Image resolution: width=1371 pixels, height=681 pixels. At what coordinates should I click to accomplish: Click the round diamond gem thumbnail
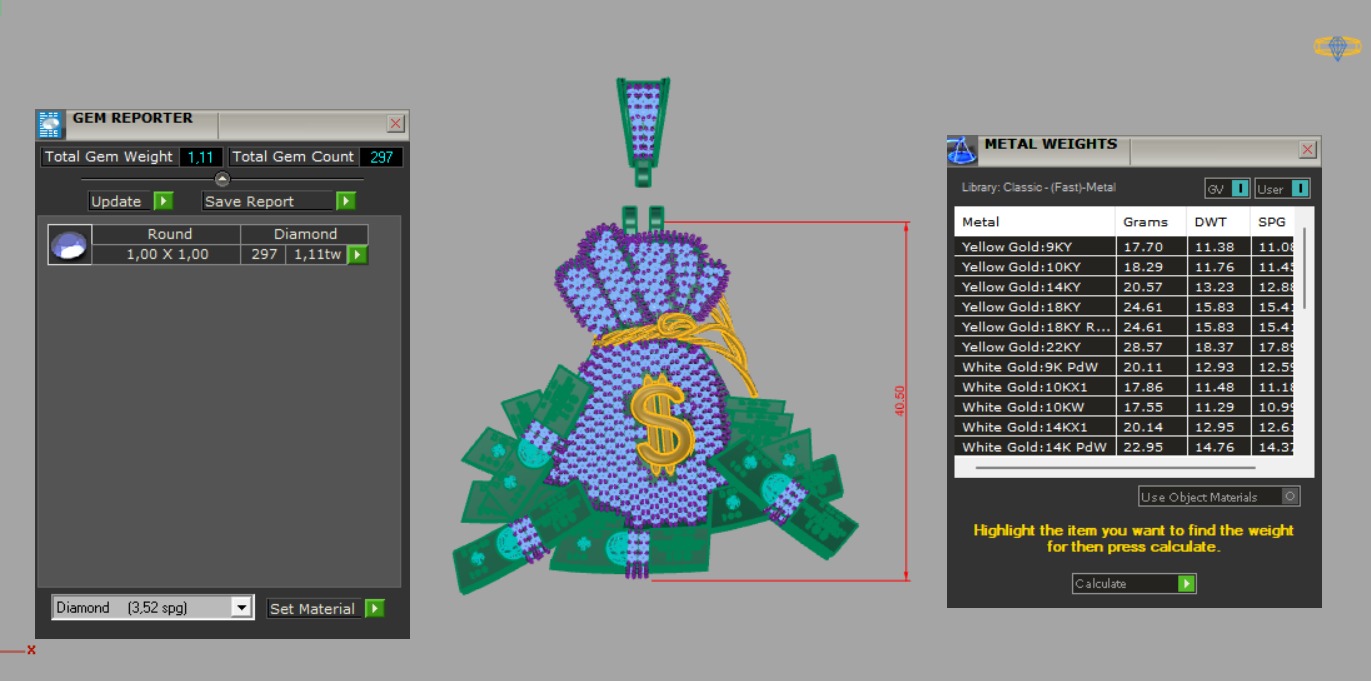[x=70, y=245]
